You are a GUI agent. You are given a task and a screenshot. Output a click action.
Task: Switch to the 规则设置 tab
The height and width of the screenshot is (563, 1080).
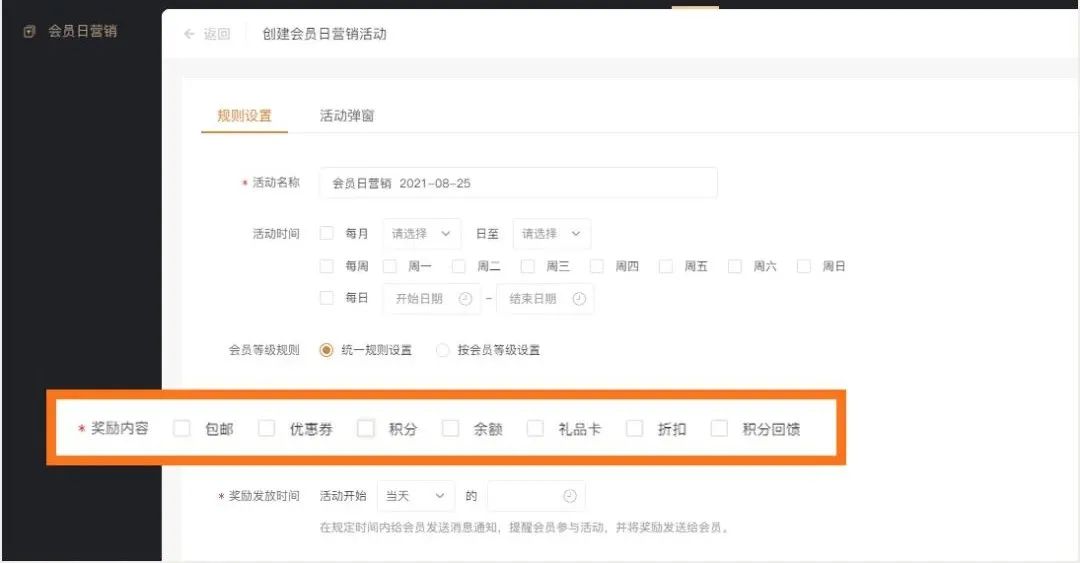click(245, 116)
